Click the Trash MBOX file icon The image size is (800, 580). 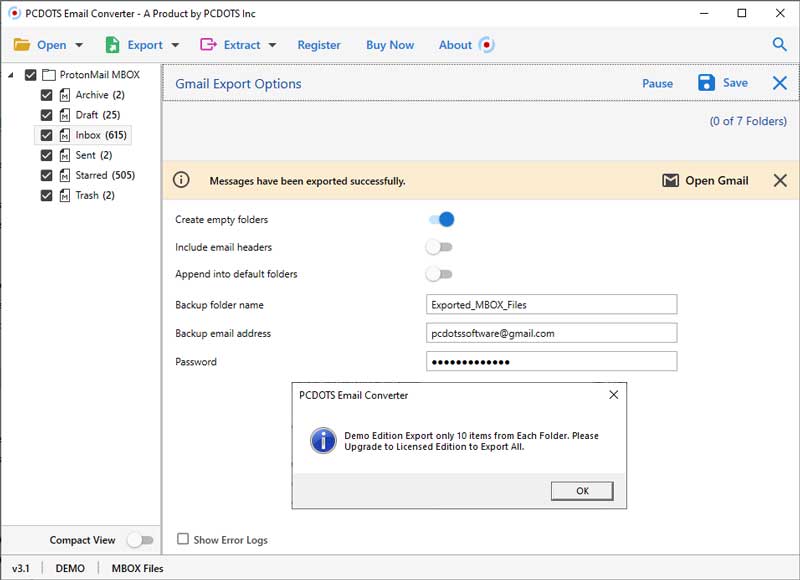65,195
